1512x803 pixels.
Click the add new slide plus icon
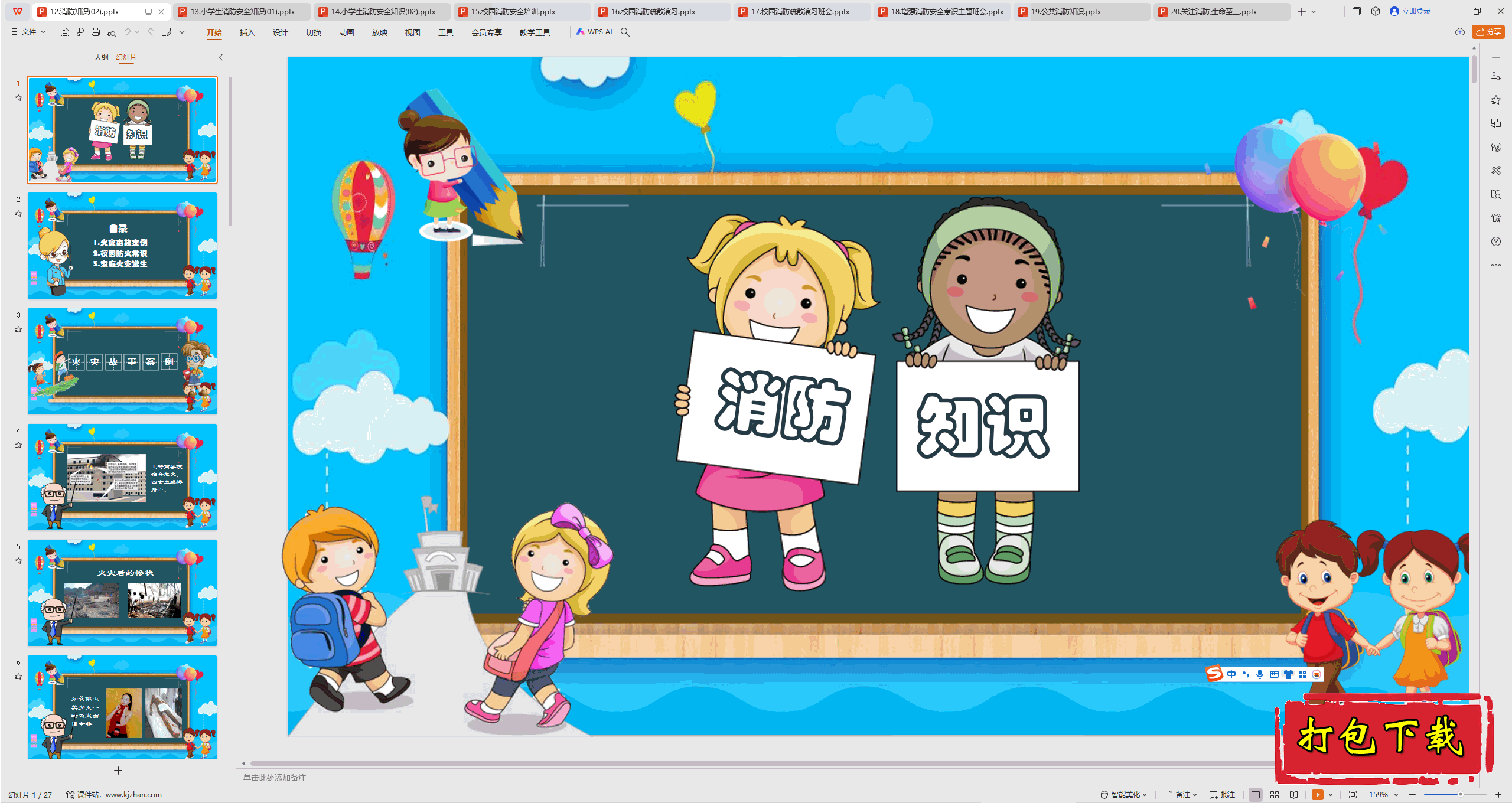click(118, 771)
